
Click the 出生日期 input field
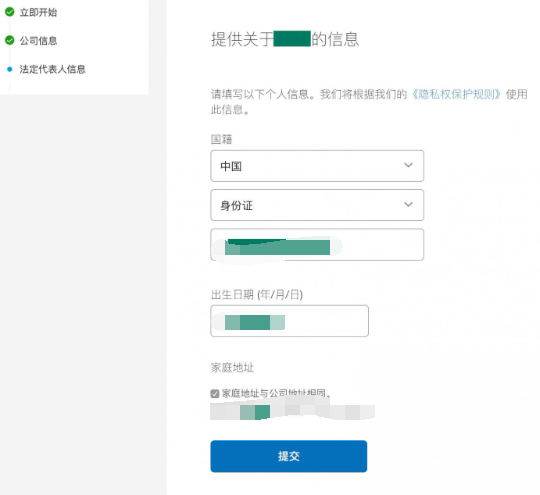pos(289,321)
